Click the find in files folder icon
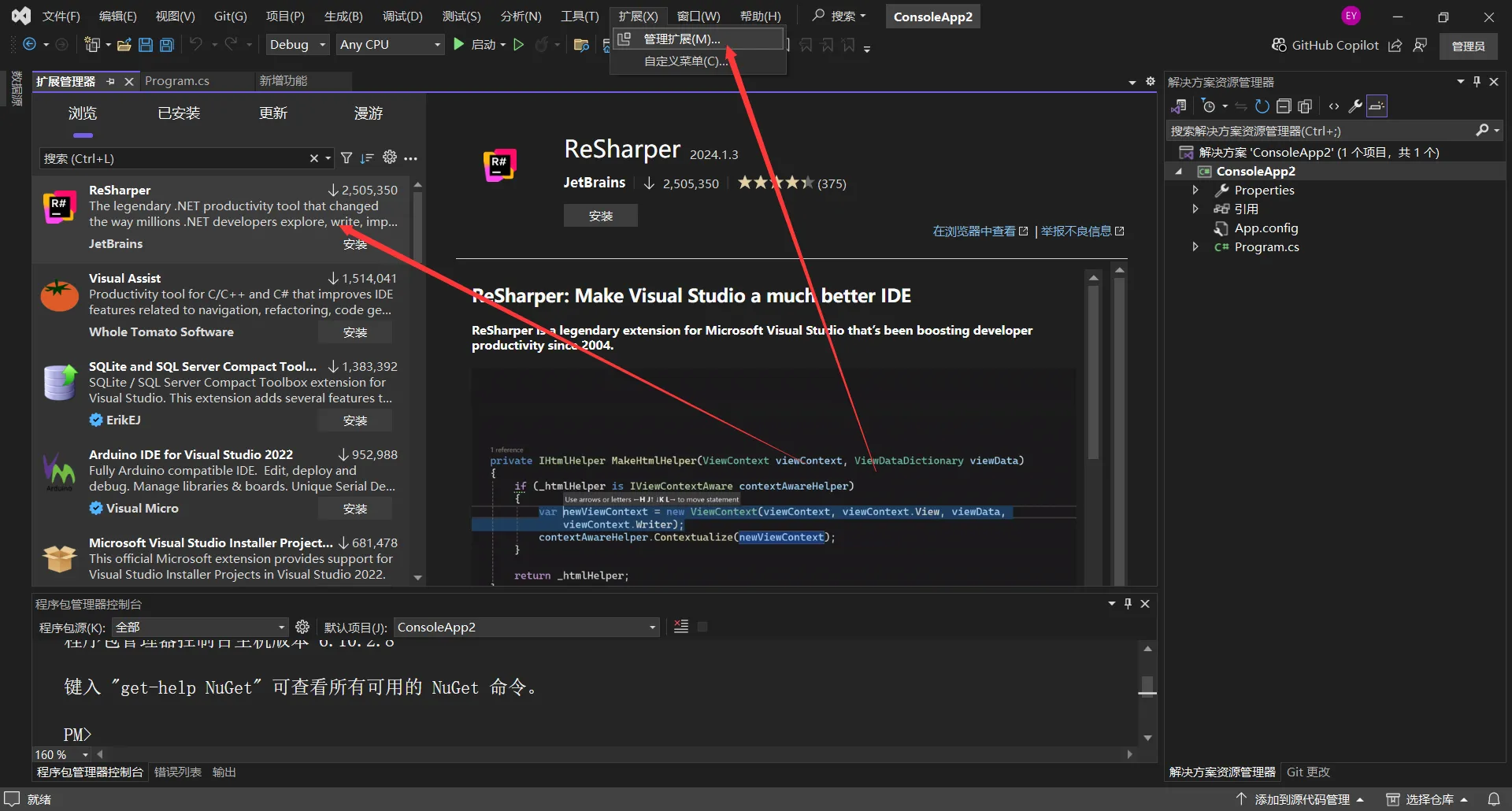 [581, 45]
